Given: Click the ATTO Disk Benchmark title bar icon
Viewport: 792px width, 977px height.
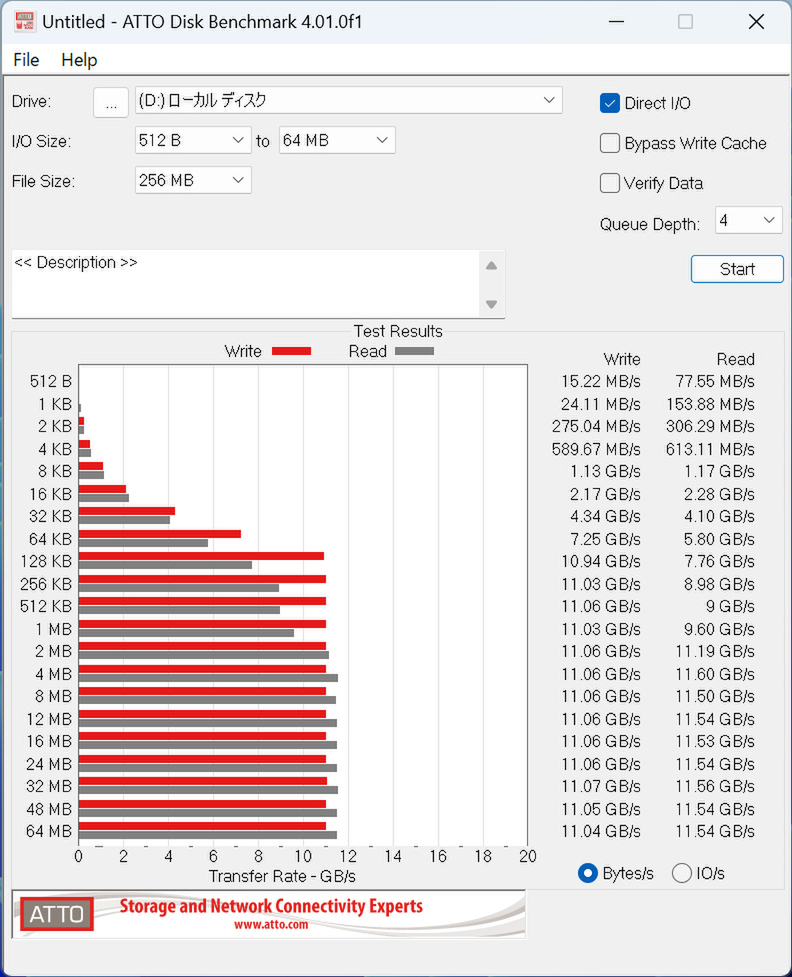Looking at the screenshot, I should click(x=24, y=21).
